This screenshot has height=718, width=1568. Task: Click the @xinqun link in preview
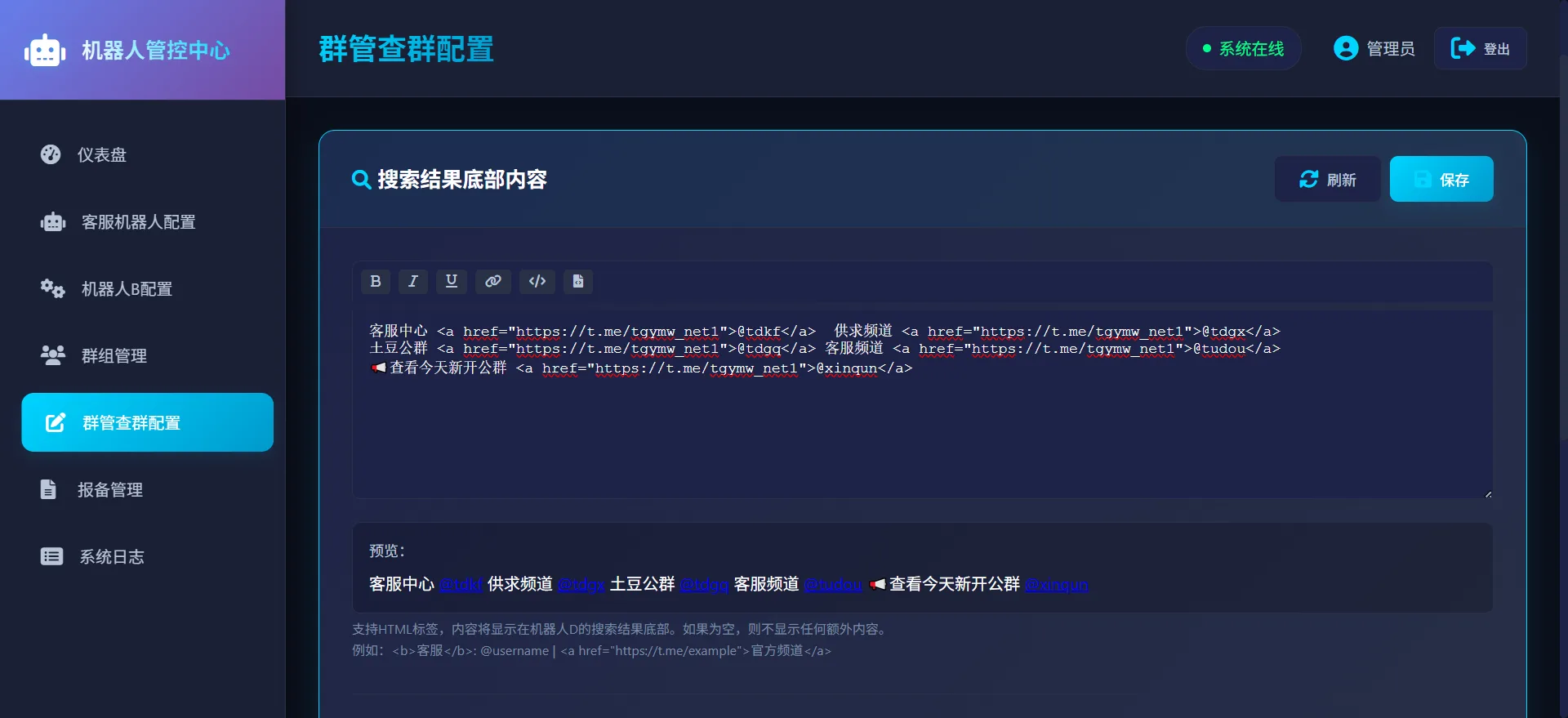click(x=1056, y=585)
